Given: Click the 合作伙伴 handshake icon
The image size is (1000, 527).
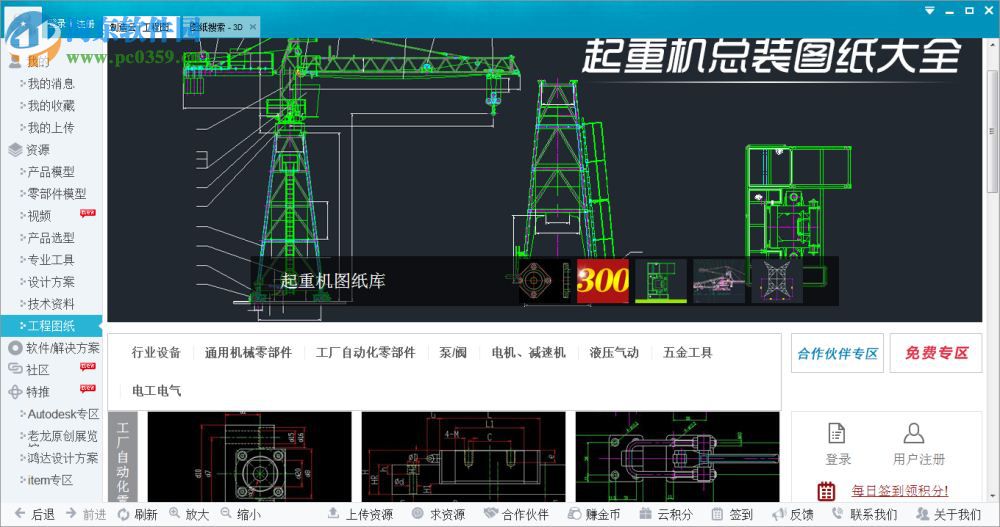Looking at the screenshot, I should point(490,513).
